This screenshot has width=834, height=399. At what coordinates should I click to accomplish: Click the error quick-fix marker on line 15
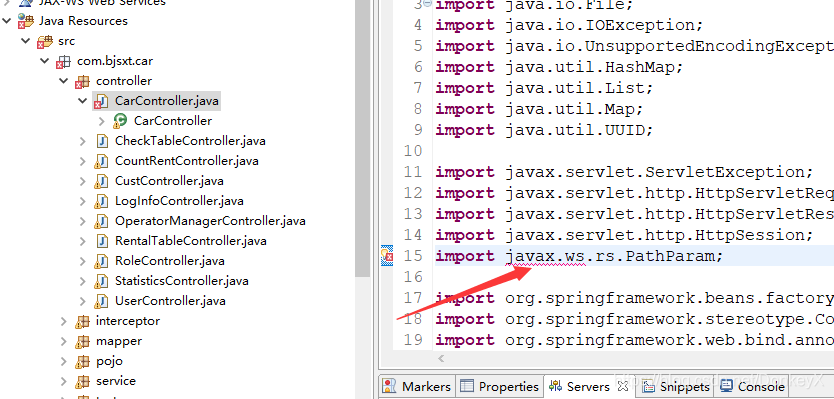click(x=387, y=256)
